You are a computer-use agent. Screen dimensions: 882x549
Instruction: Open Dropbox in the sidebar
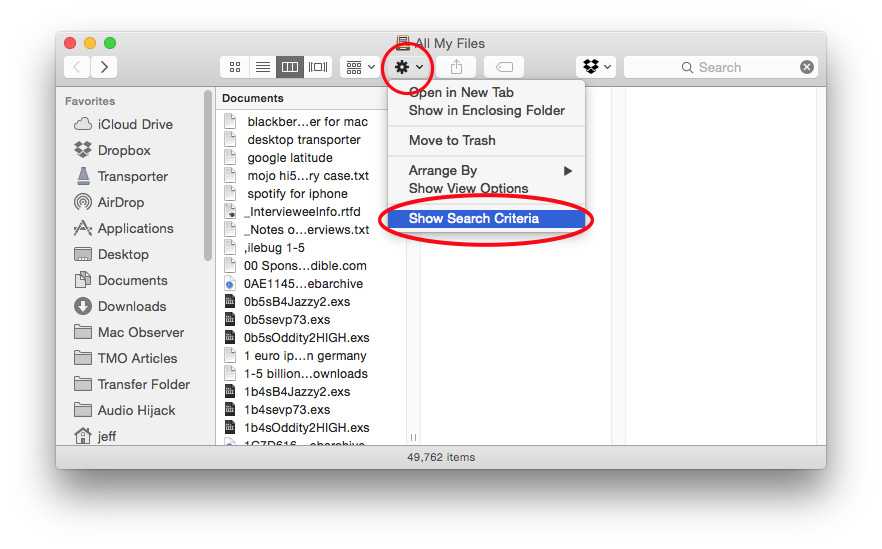tap(112, 150)
